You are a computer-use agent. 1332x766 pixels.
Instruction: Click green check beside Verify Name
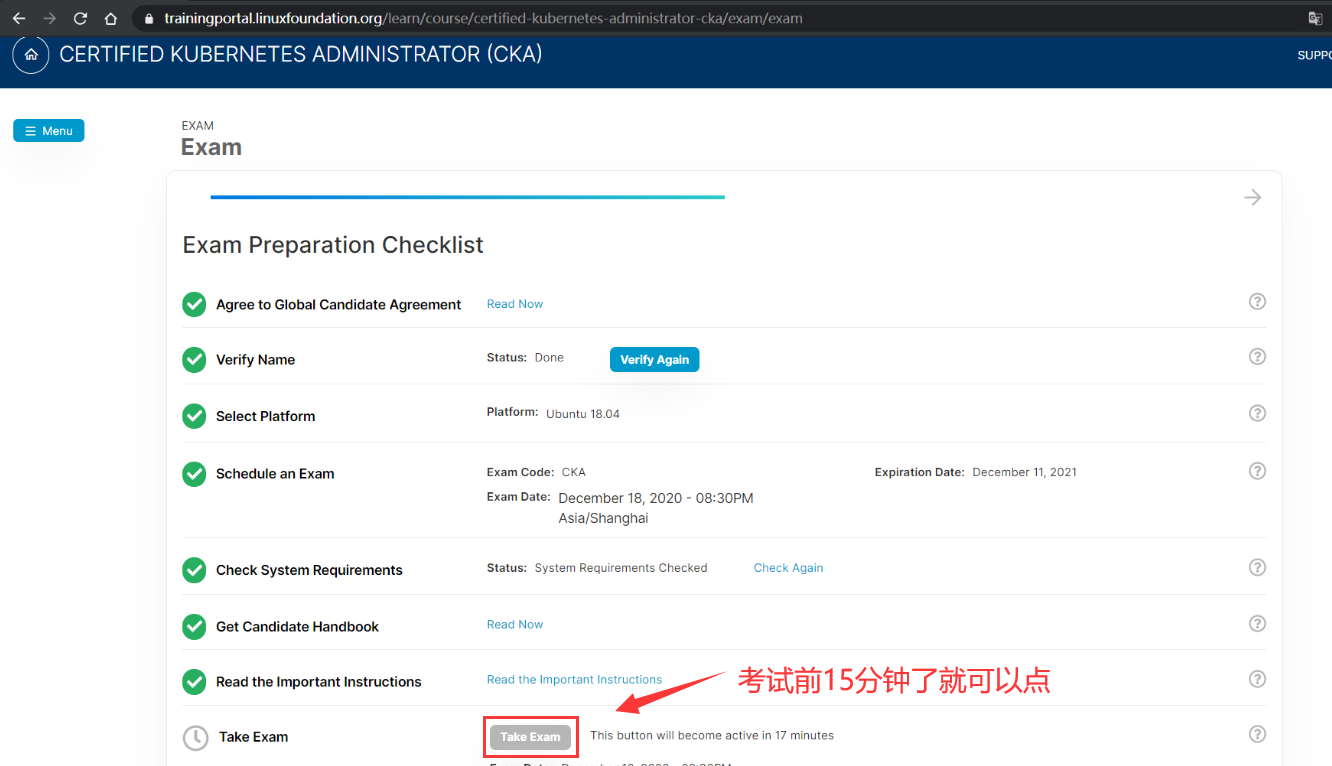tap(194, 360)
